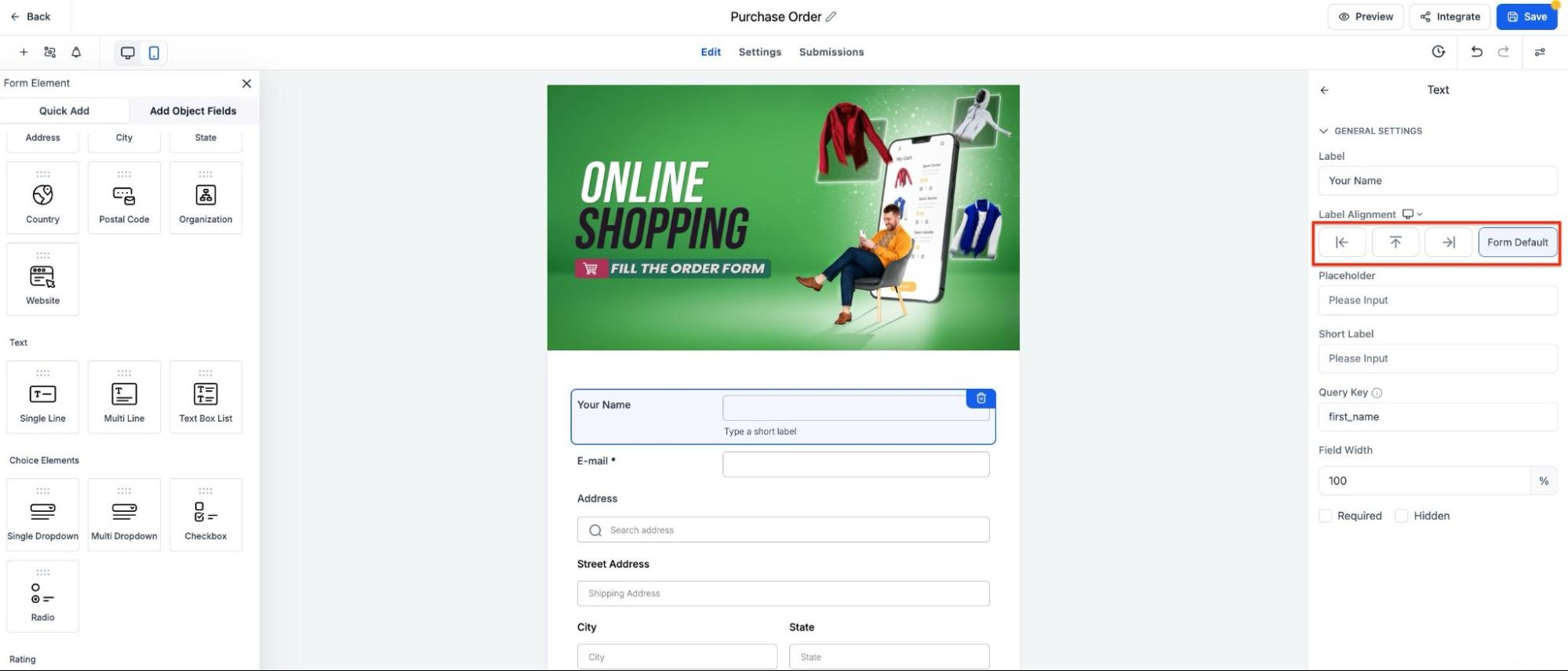
Task: Select desktop view icon
Action: (x=127, y=53)
